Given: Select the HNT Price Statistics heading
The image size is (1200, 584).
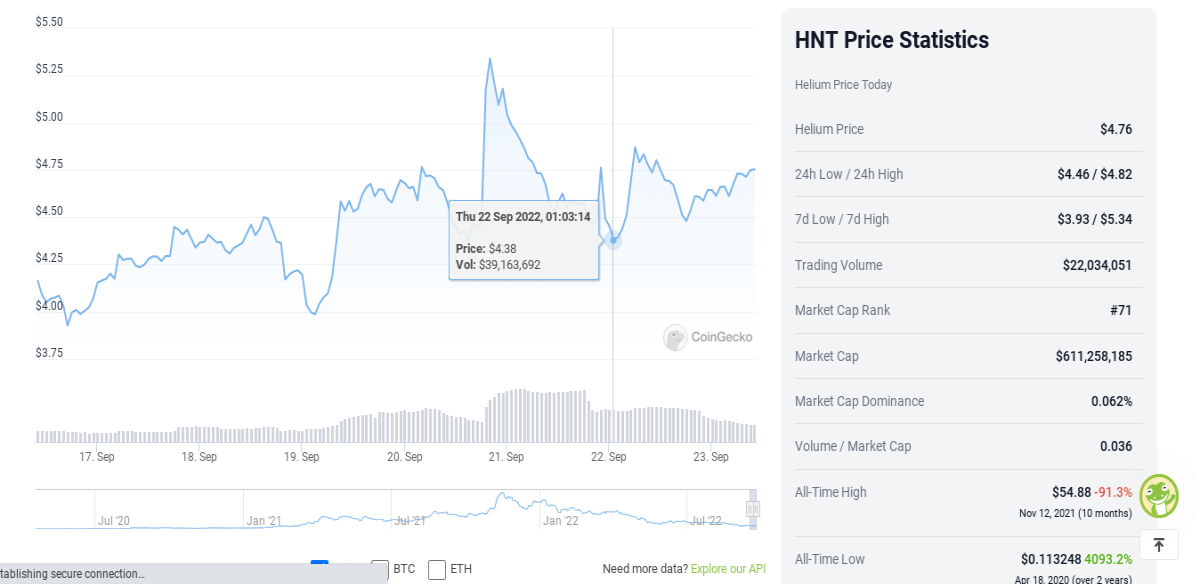Looking at the screenshot, I should coord(892,40).
